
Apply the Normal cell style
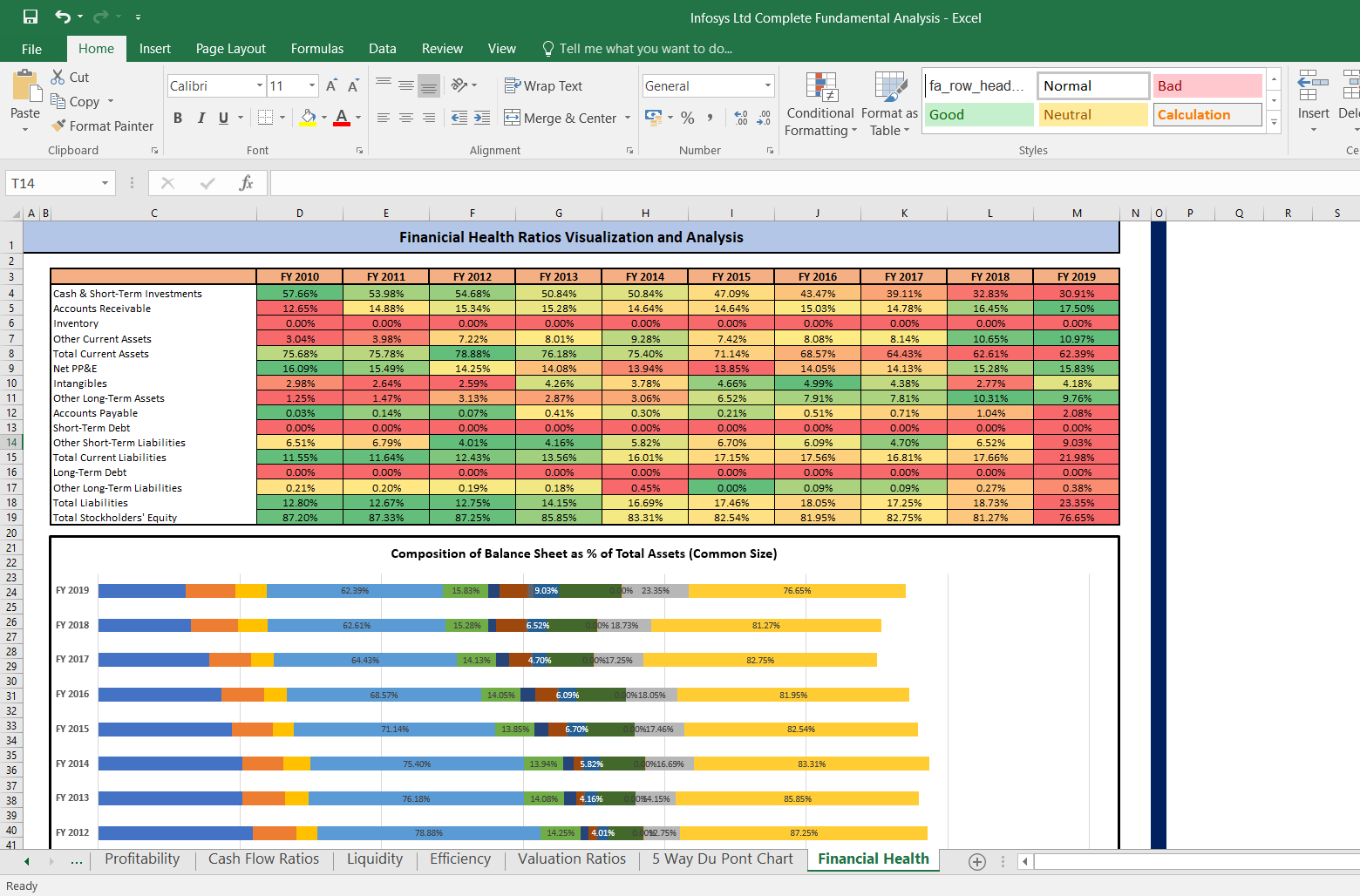click(x=1093, y=85)
